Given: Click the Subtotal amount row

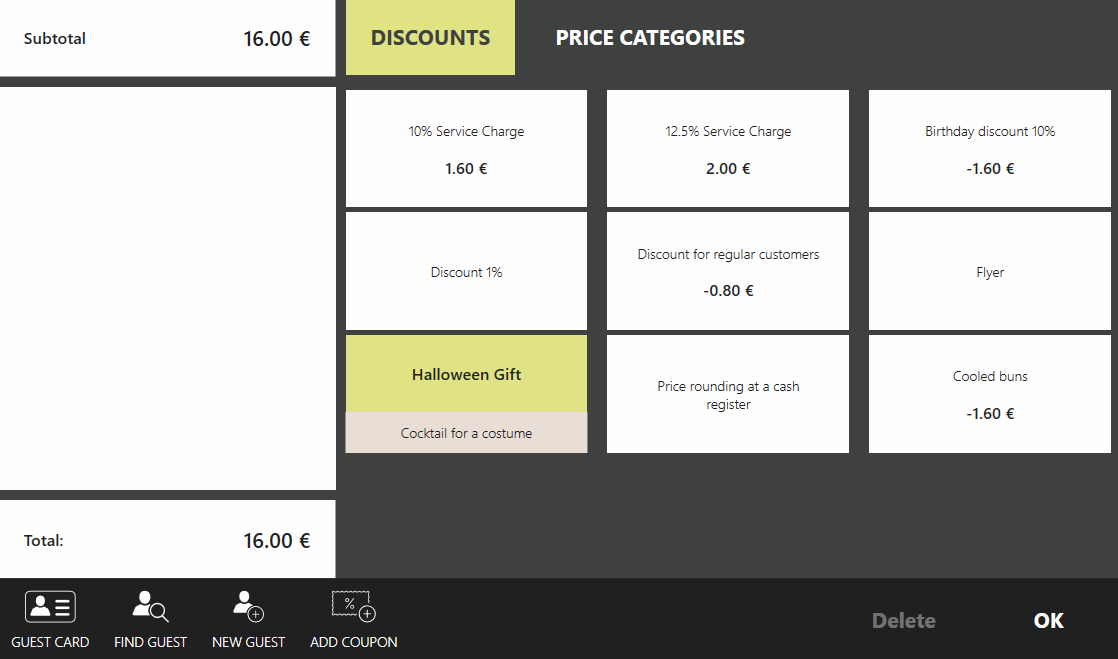Looking at the screenshot, I should [x=167, y=39].
